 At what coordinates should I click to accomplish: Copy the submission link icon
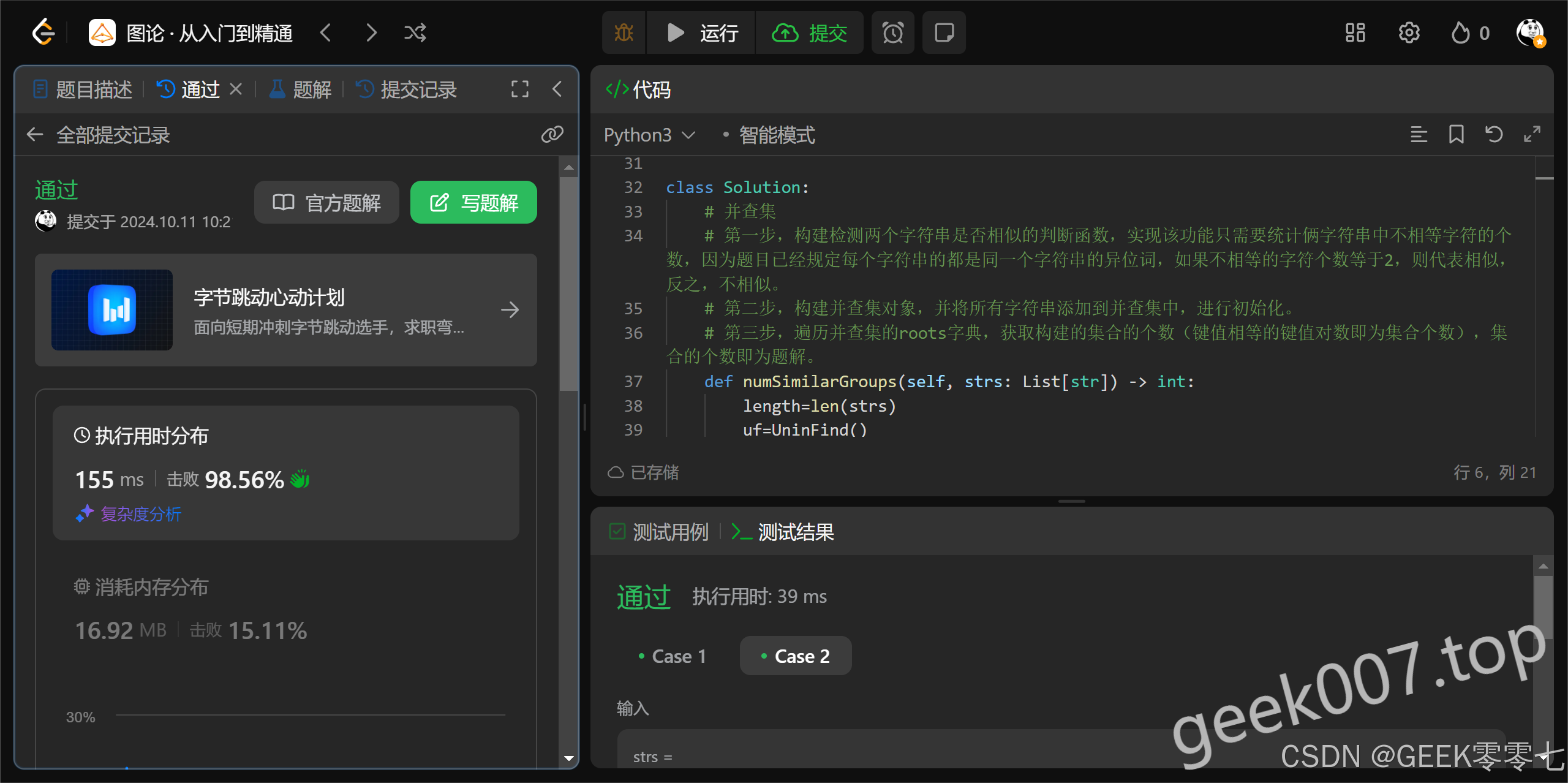pos(552,134)
